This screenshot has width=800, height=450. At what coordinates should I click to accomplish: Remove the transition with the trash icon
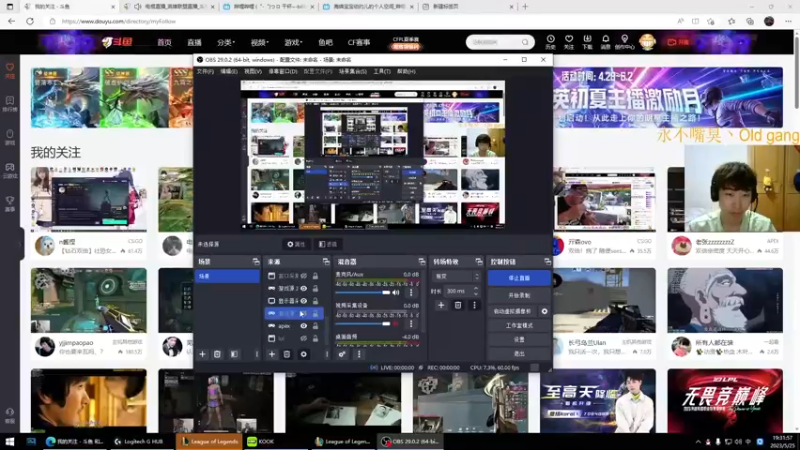point(458,305)
